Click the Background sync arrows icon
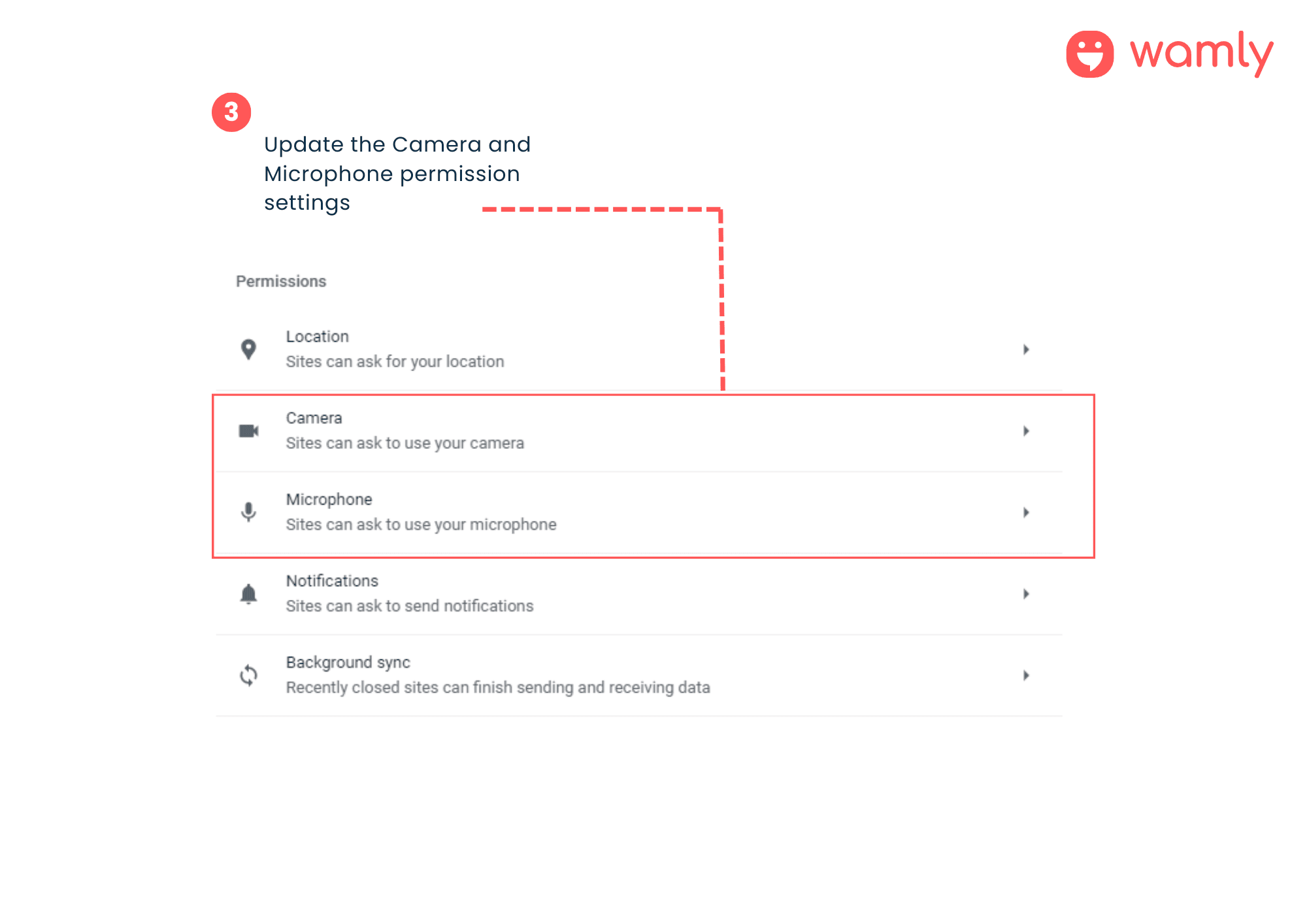1307x924 pixels. (248, 675)
